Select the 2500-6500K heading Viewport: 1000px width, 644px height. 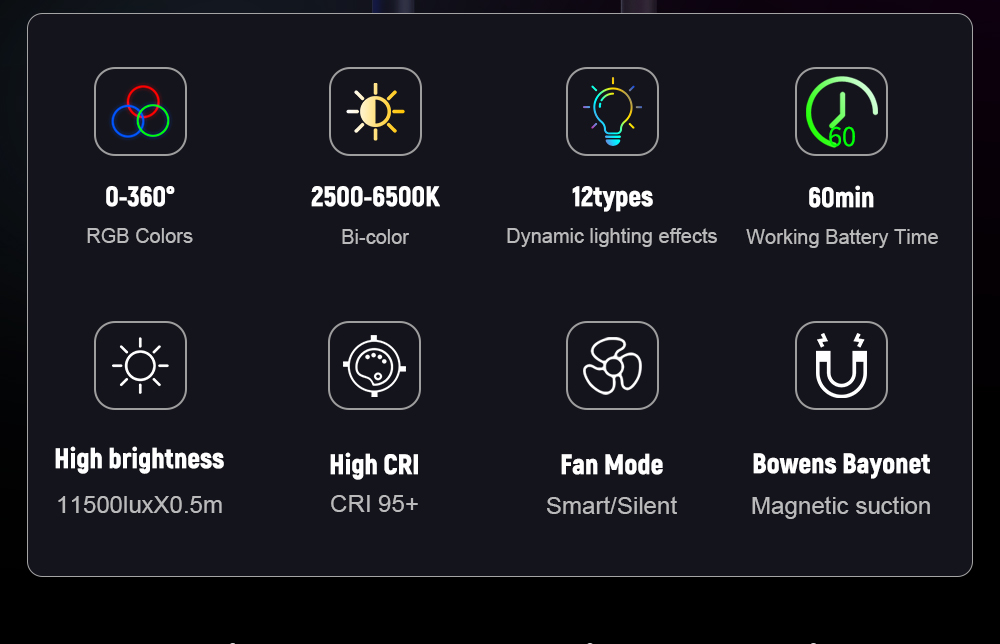pyautogui.click(x=375, y=197)
